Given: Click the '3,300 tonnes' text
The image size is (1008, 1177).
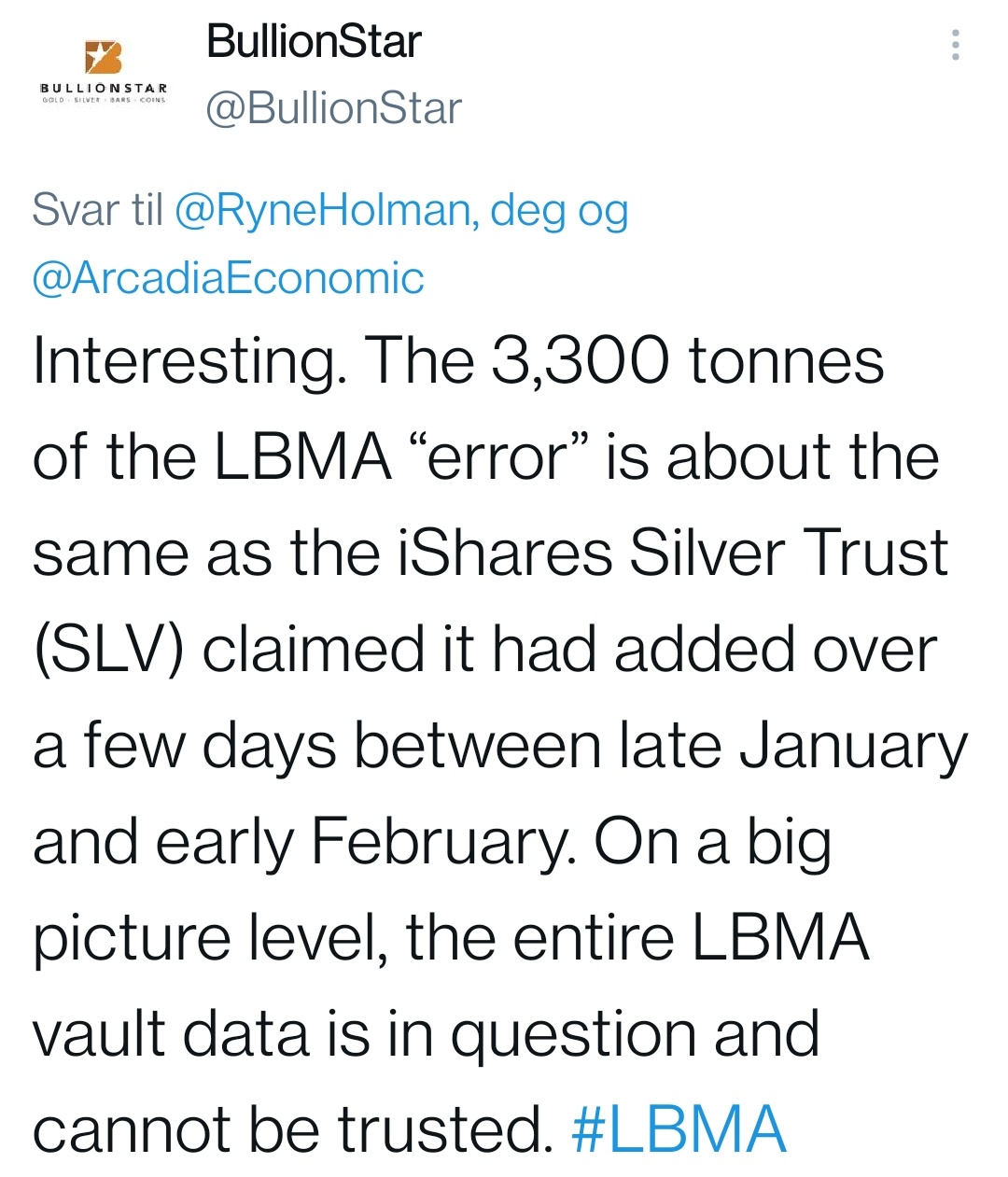Looking at the screenshot, I should pos(687,360).
